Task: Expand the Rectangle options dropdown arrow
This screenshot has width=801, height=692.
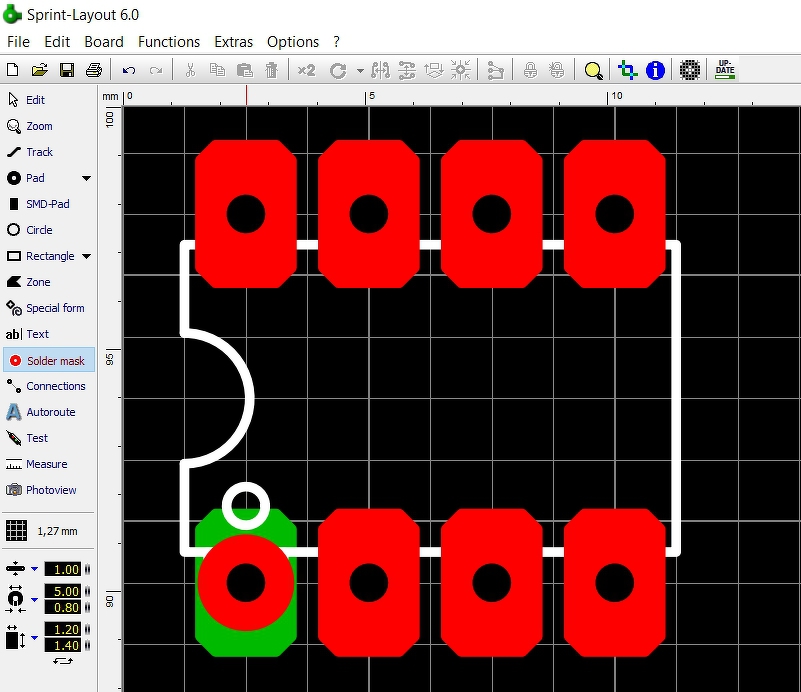Action: [86, 256]
